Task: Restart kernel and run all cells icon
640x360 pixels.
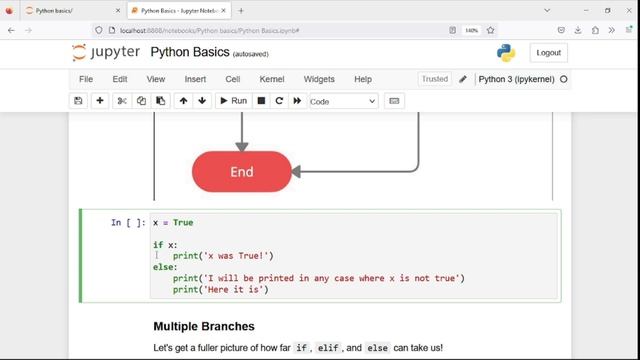Action: [x=297, y=101]
